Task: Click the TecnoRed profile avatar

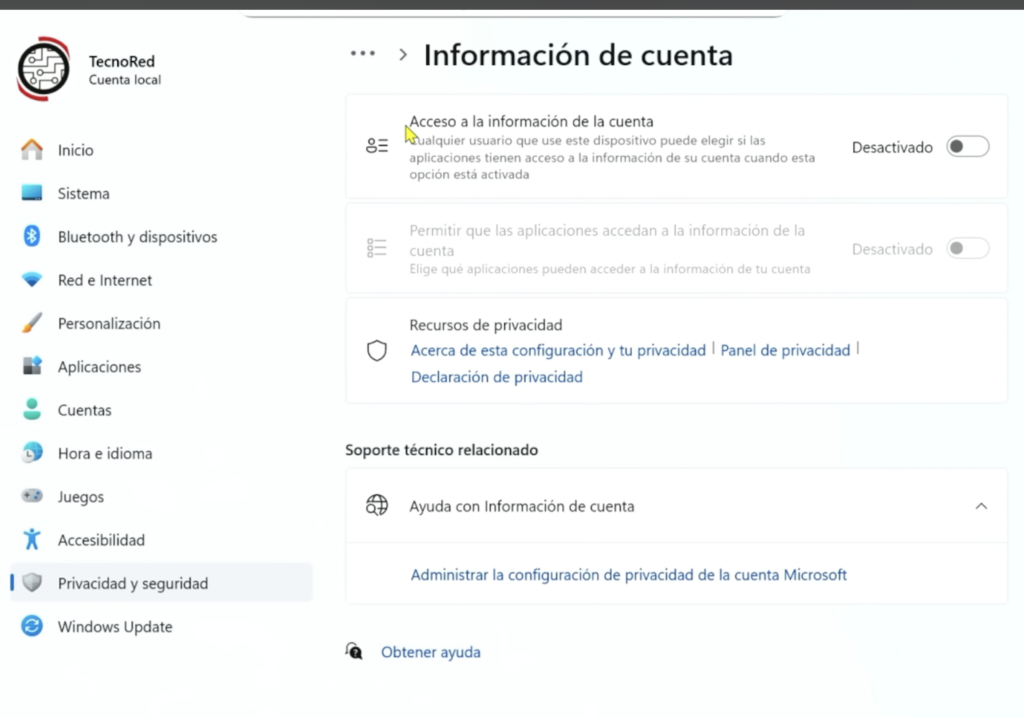Action: pyautogui.click(x=43, y=69)
